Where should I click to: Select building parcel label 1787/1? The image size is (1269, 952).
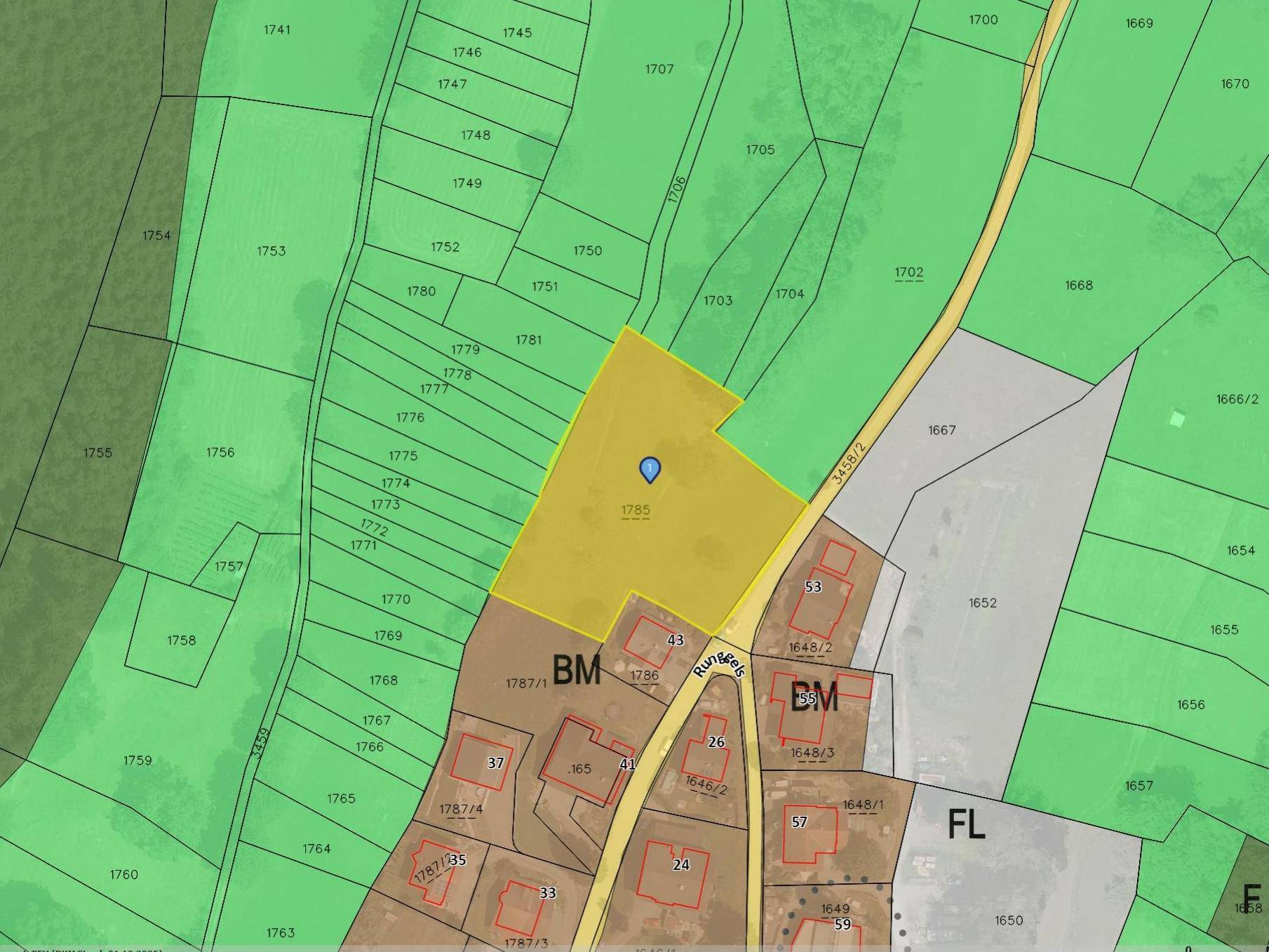click(526, 683)
